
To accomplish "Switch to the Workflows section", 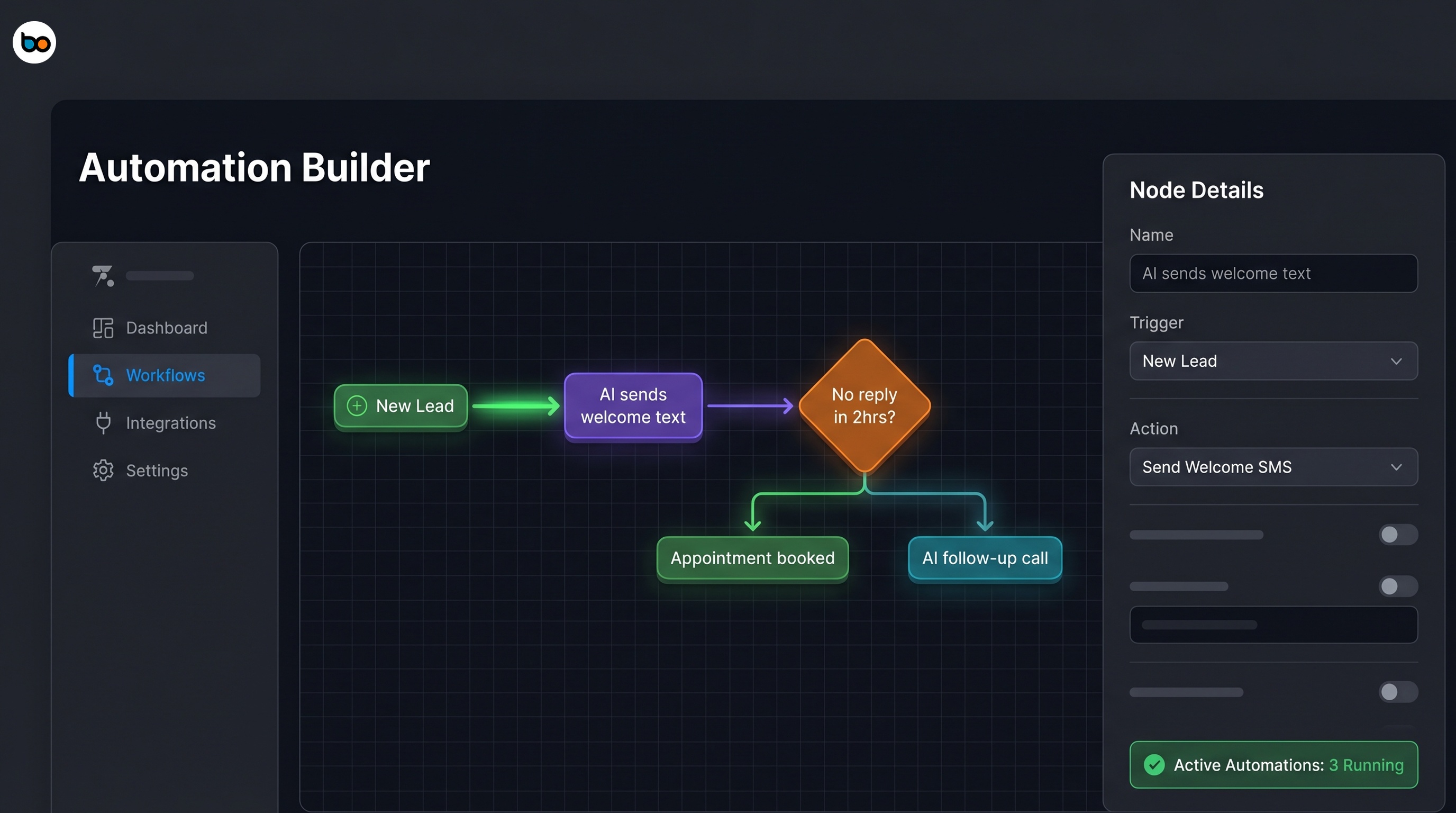I will [165, 375].
